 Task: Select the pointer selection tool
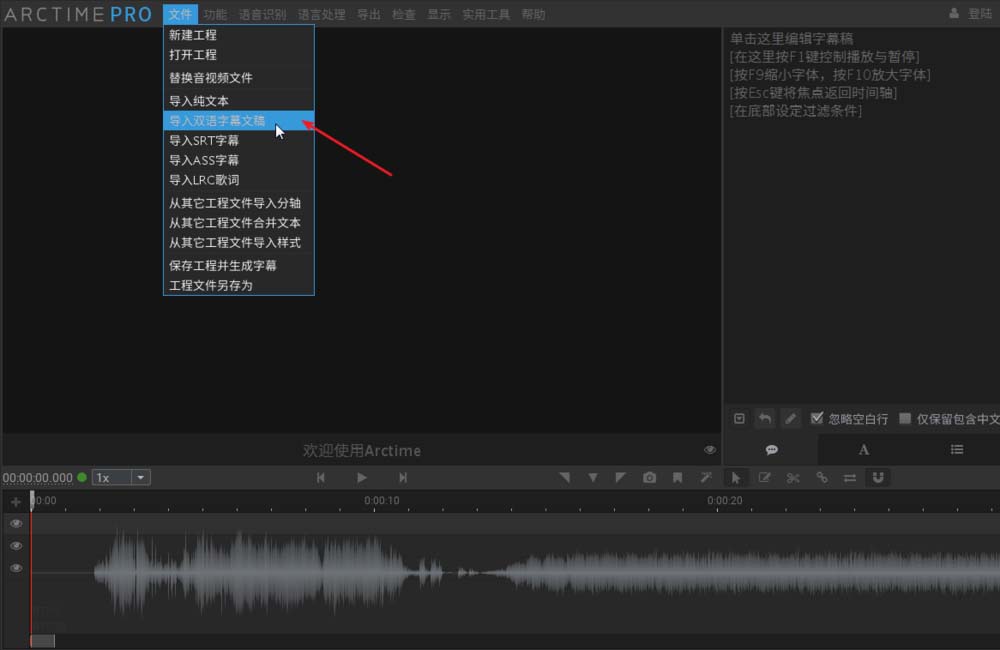(736, 478)
